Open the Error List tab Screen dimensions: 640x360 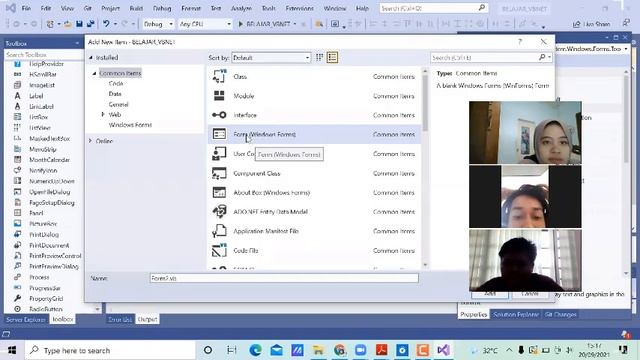coord(120,319)
